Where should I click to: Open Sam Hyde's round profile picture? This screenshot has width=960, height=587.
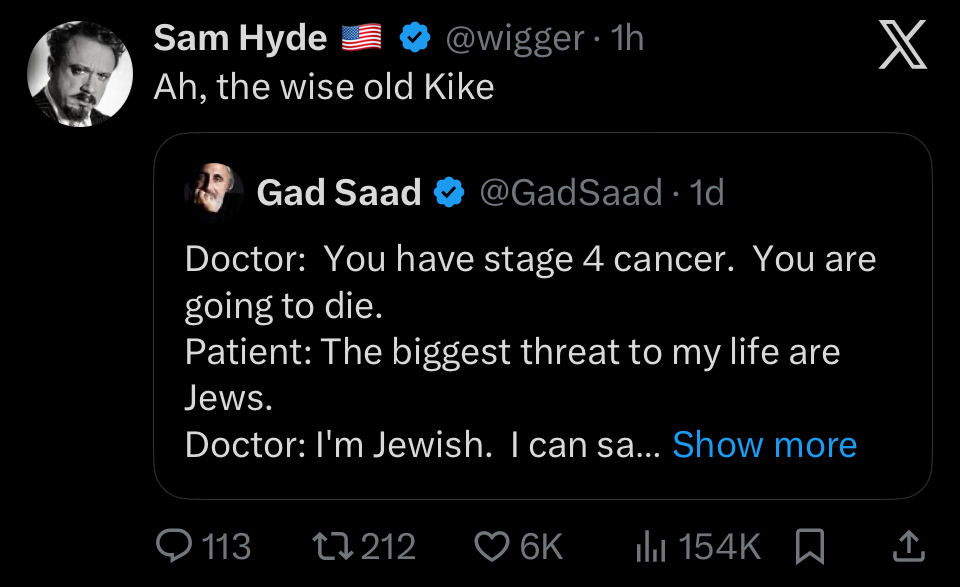pyautogui.click(x=78, y=73)
